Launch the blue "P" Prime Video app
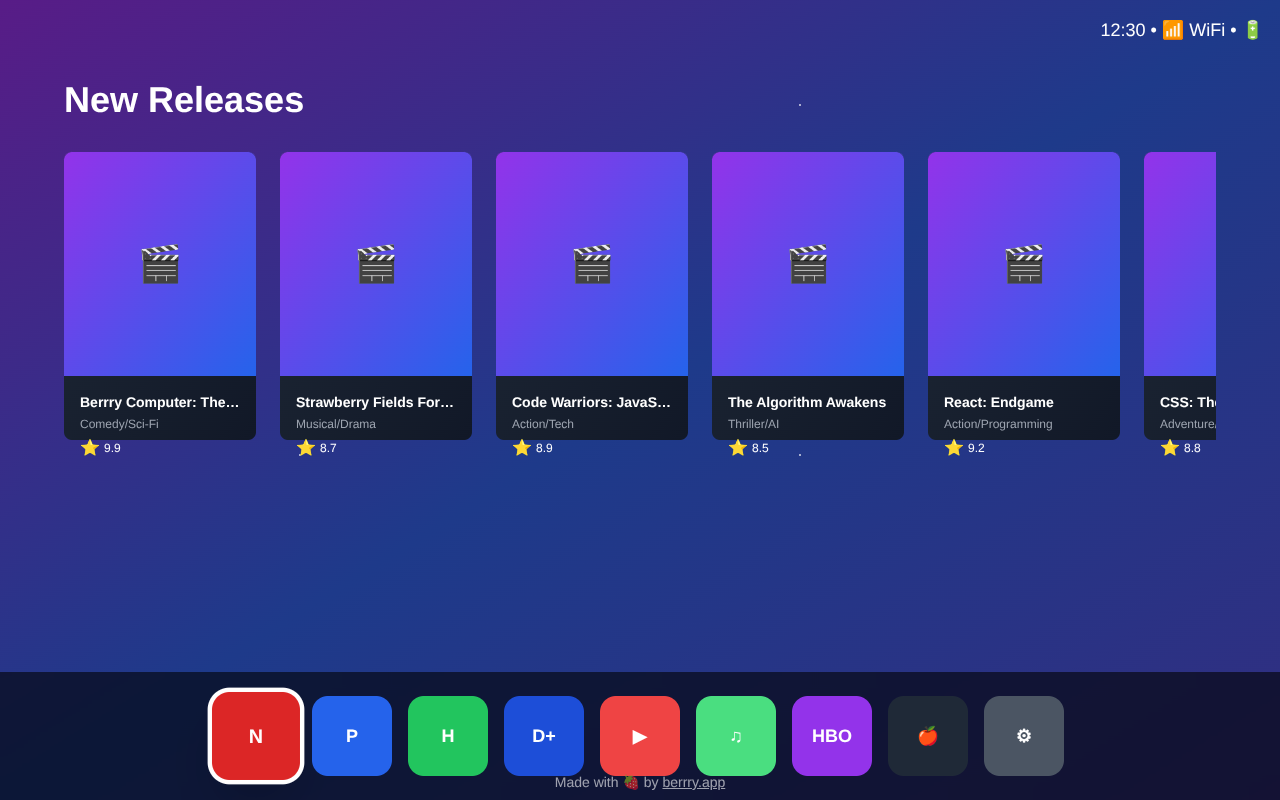The width and height of the screenshot is (1280, 800). point(351,735)
